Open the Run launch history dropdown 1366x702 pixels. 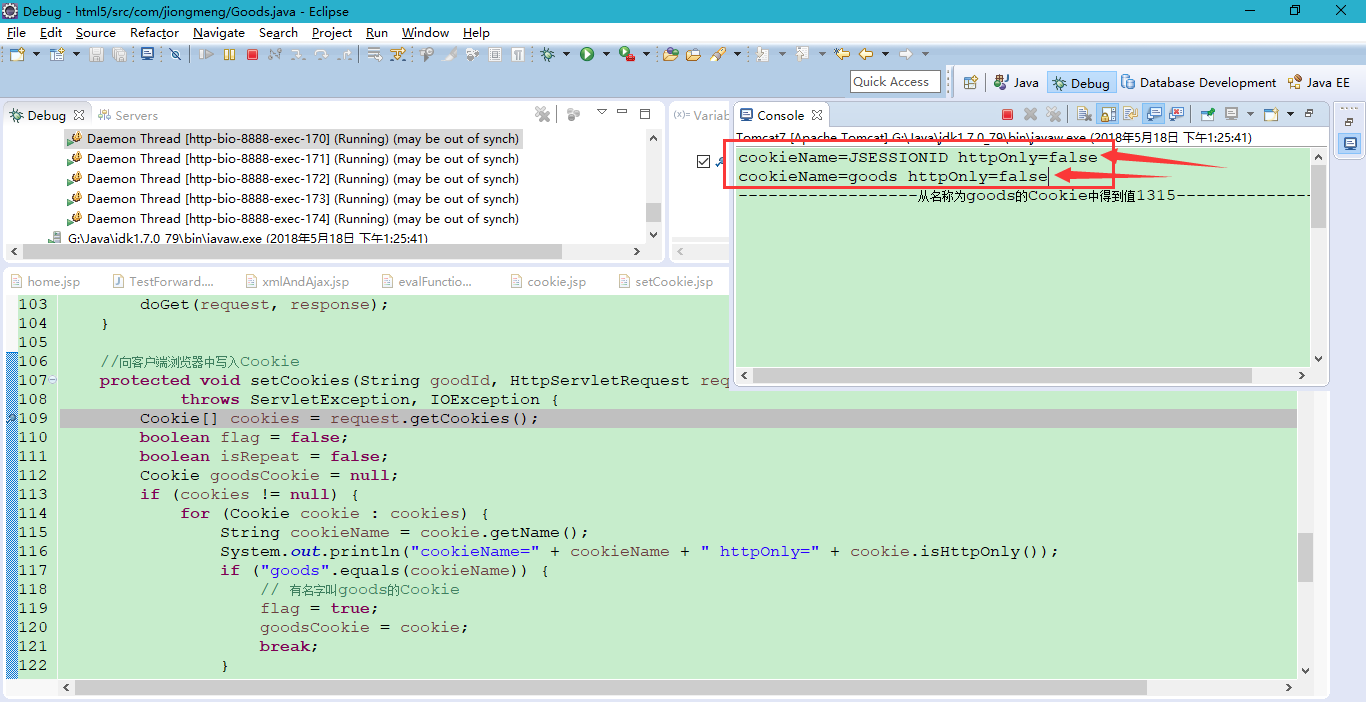(x=606, y=54)
